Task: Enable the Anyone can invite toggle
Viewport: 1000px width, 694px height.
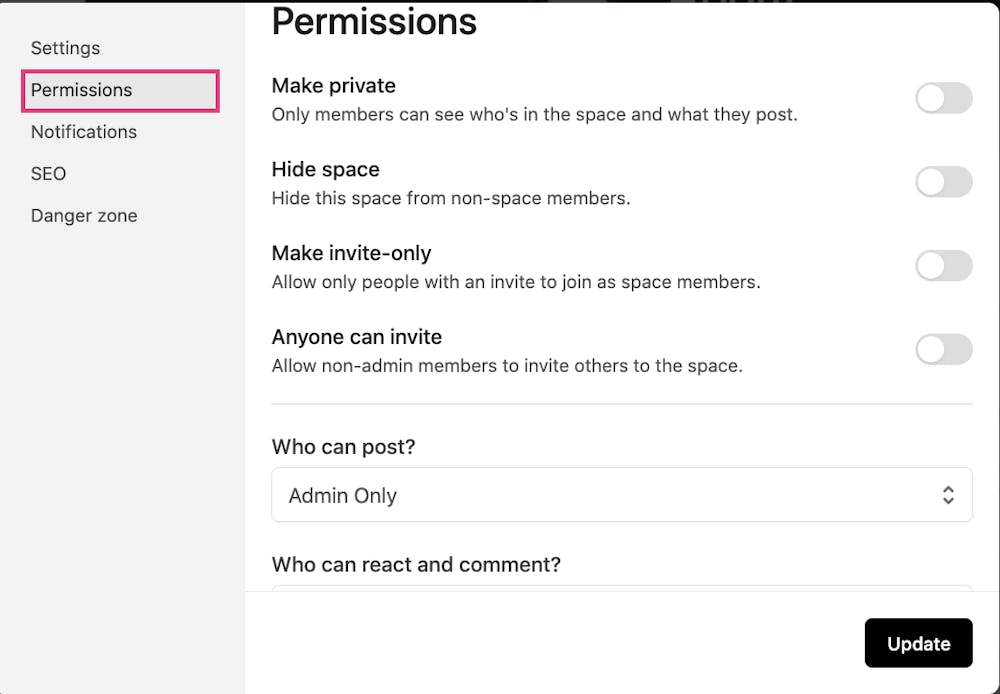Action: (x=943, y=350)
